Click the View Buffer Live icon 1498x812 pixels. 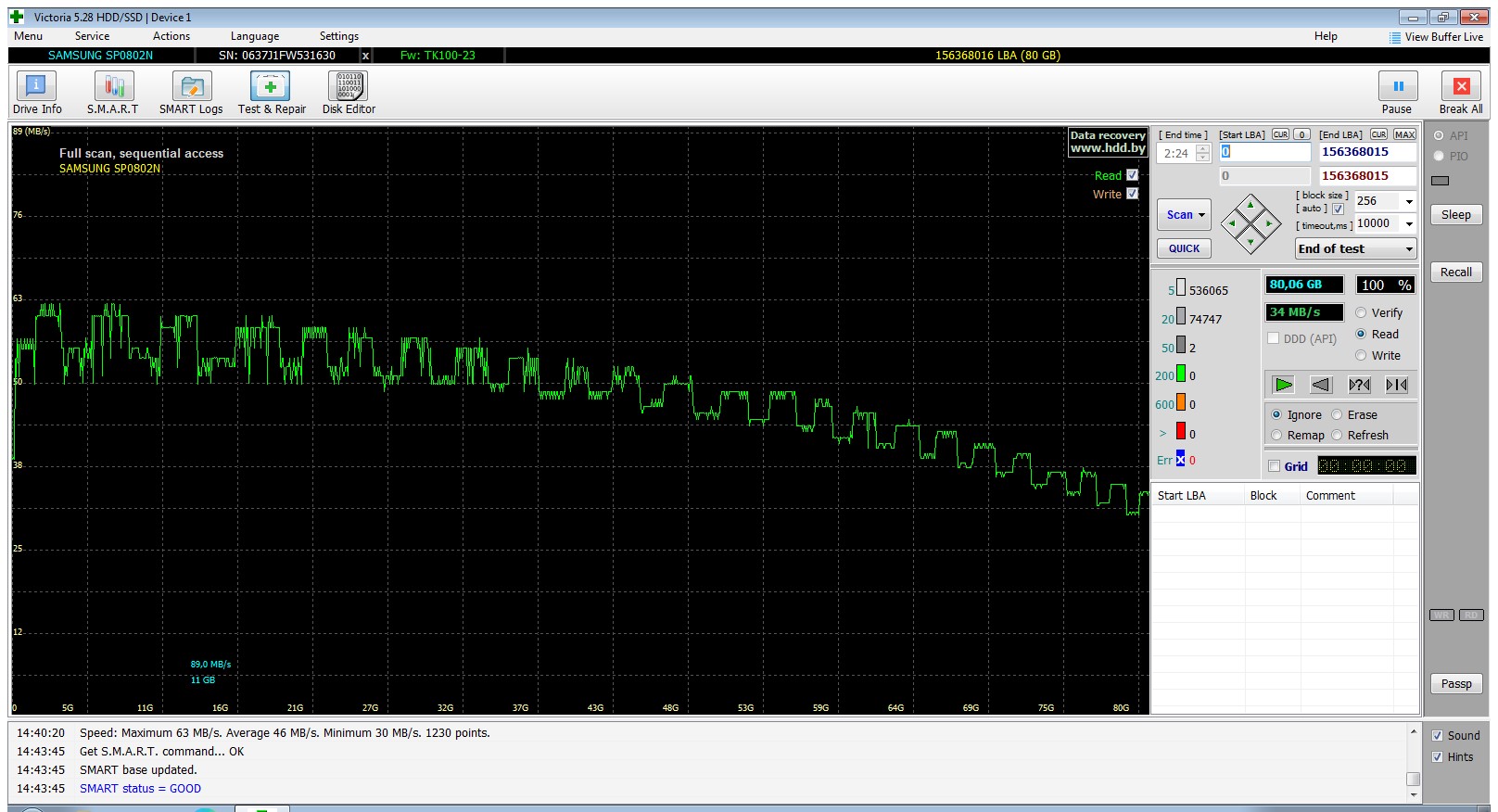1395,37
